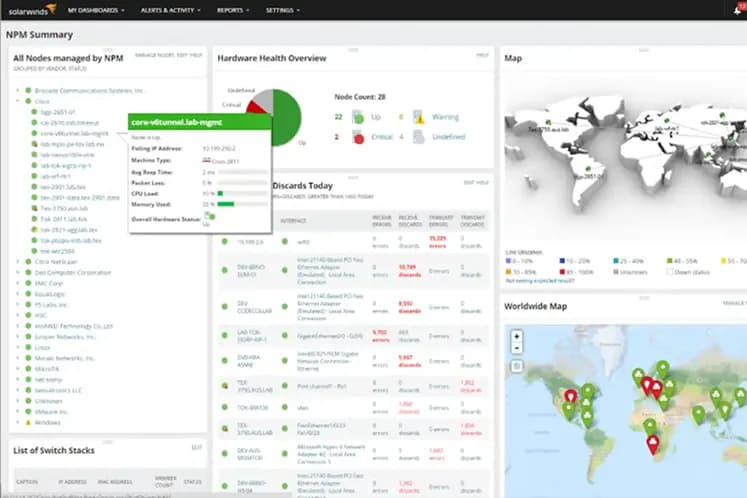This screenshot has width=747, height=498.
Task: Click the green status icon beside Linux
Action: 29,347
